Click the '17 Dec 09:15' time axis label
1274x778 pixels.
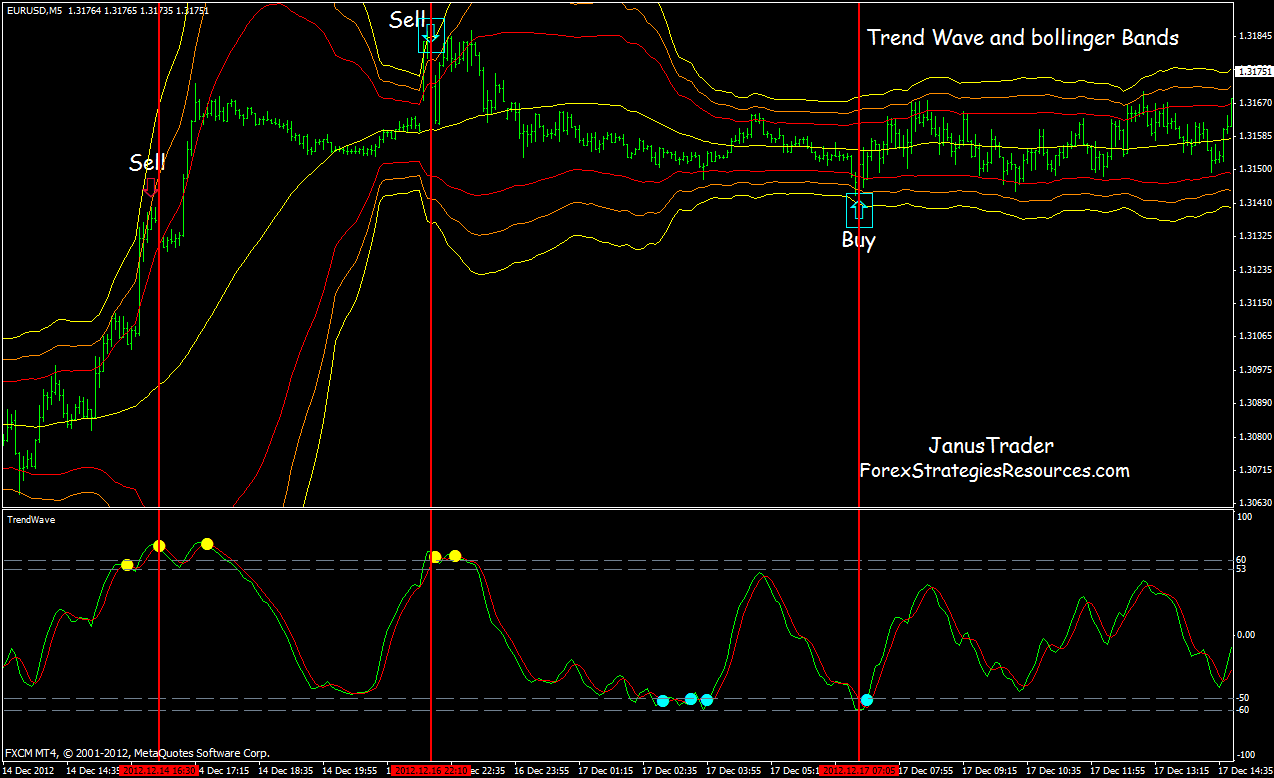[x=990, y=771]
